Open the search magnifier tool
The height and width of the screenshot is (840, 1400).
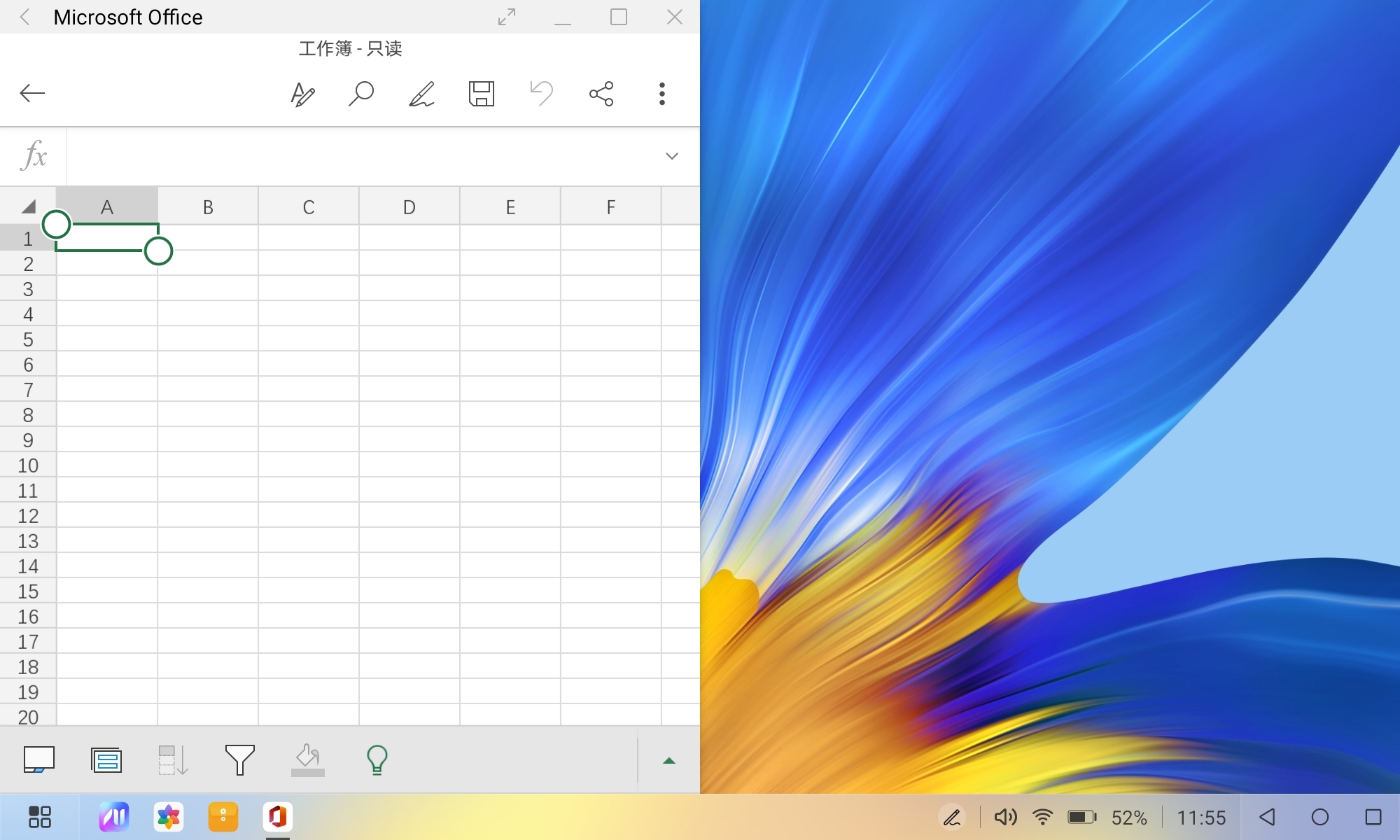[361, 94]
